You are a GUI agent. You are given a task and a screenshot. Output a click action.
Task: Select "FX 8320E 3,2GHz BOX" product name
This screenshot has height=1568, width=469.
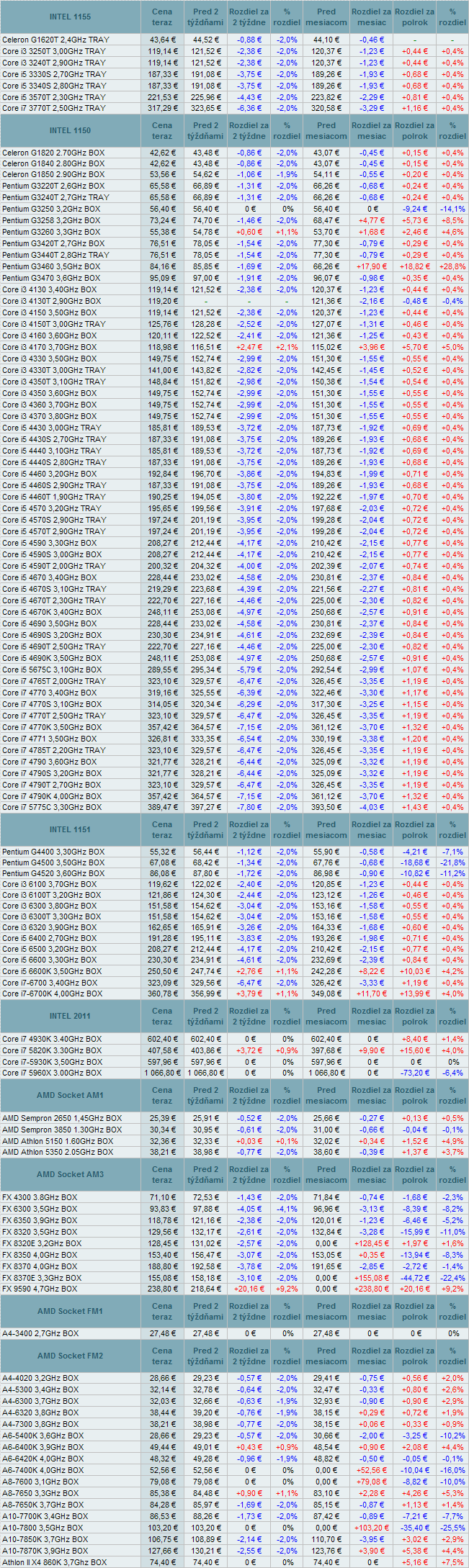42,1243
